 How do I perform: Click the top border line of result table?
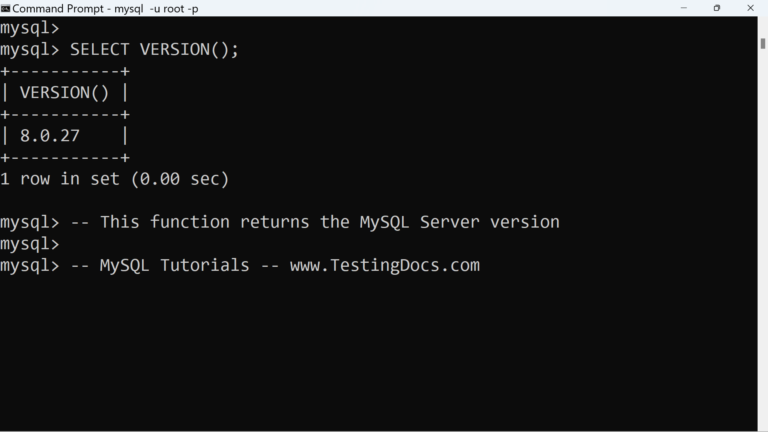coord(65,72)
